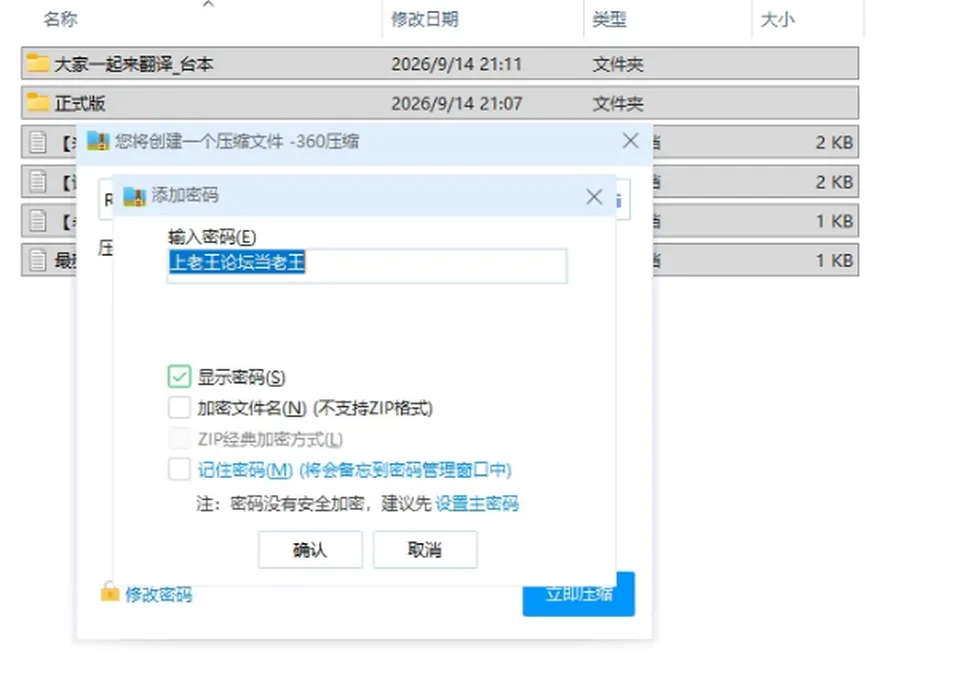This screenshot has height=695, width=960.
Task: Click the 取消 button
Action: click(425, 549)
